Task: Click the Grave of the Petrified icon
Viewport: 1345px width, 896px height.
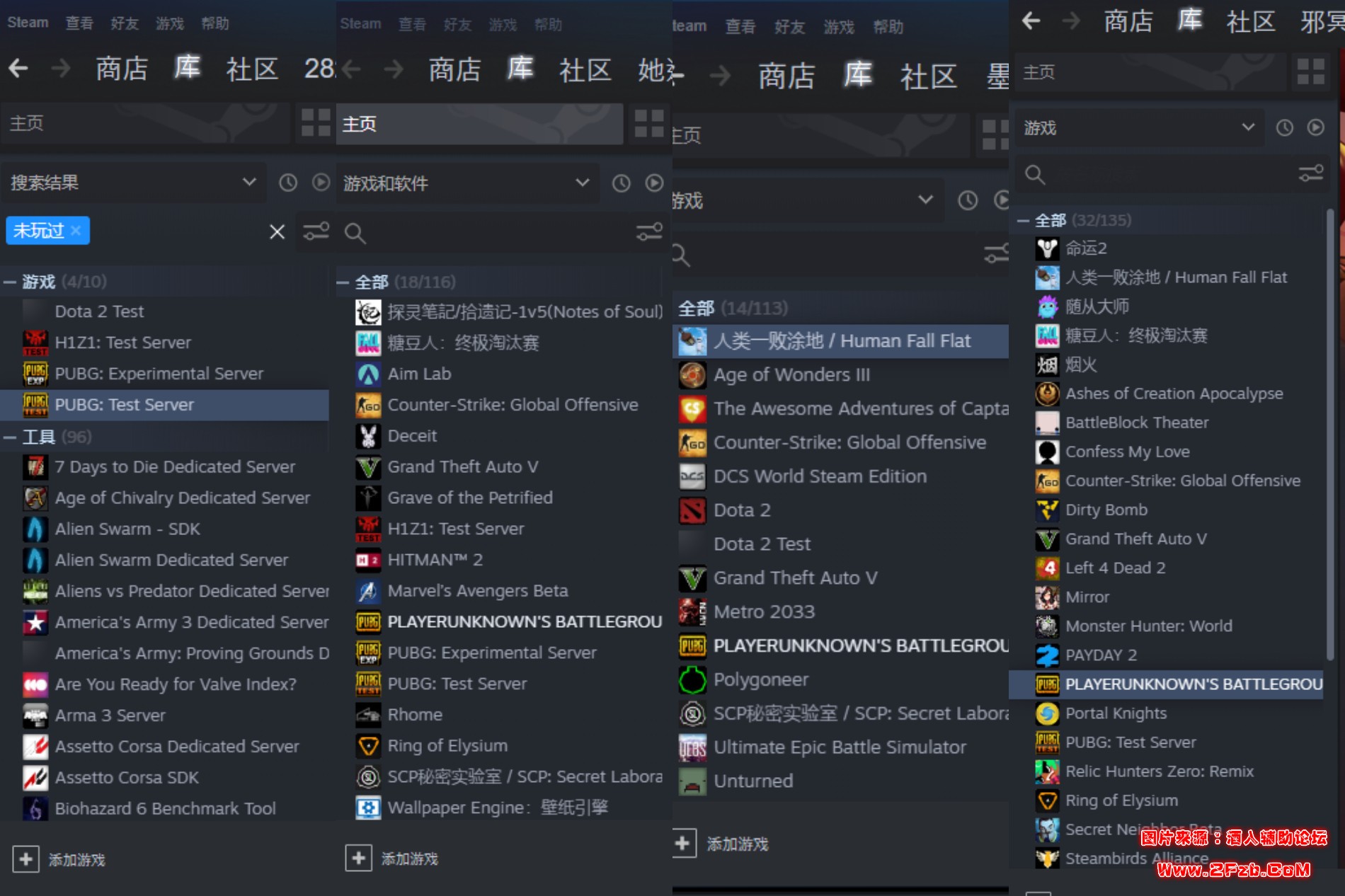Action: pos(368,498)
